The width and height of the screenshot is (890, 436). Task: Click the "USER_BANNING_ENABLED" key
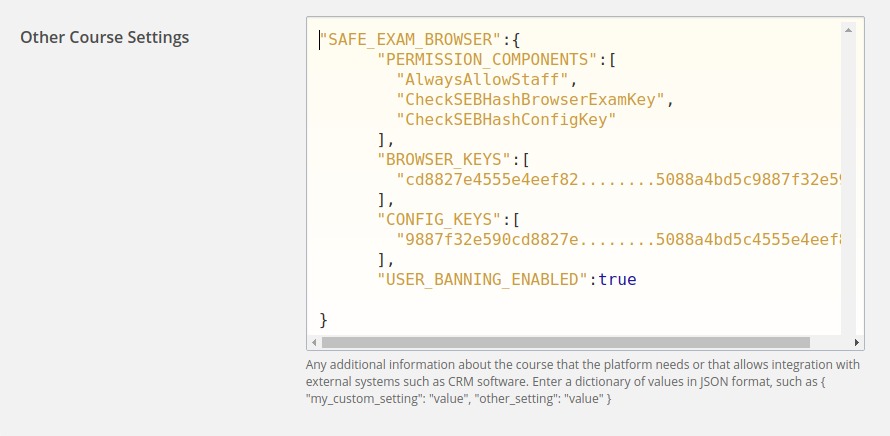pyautogui.click(x=483, y=279)
